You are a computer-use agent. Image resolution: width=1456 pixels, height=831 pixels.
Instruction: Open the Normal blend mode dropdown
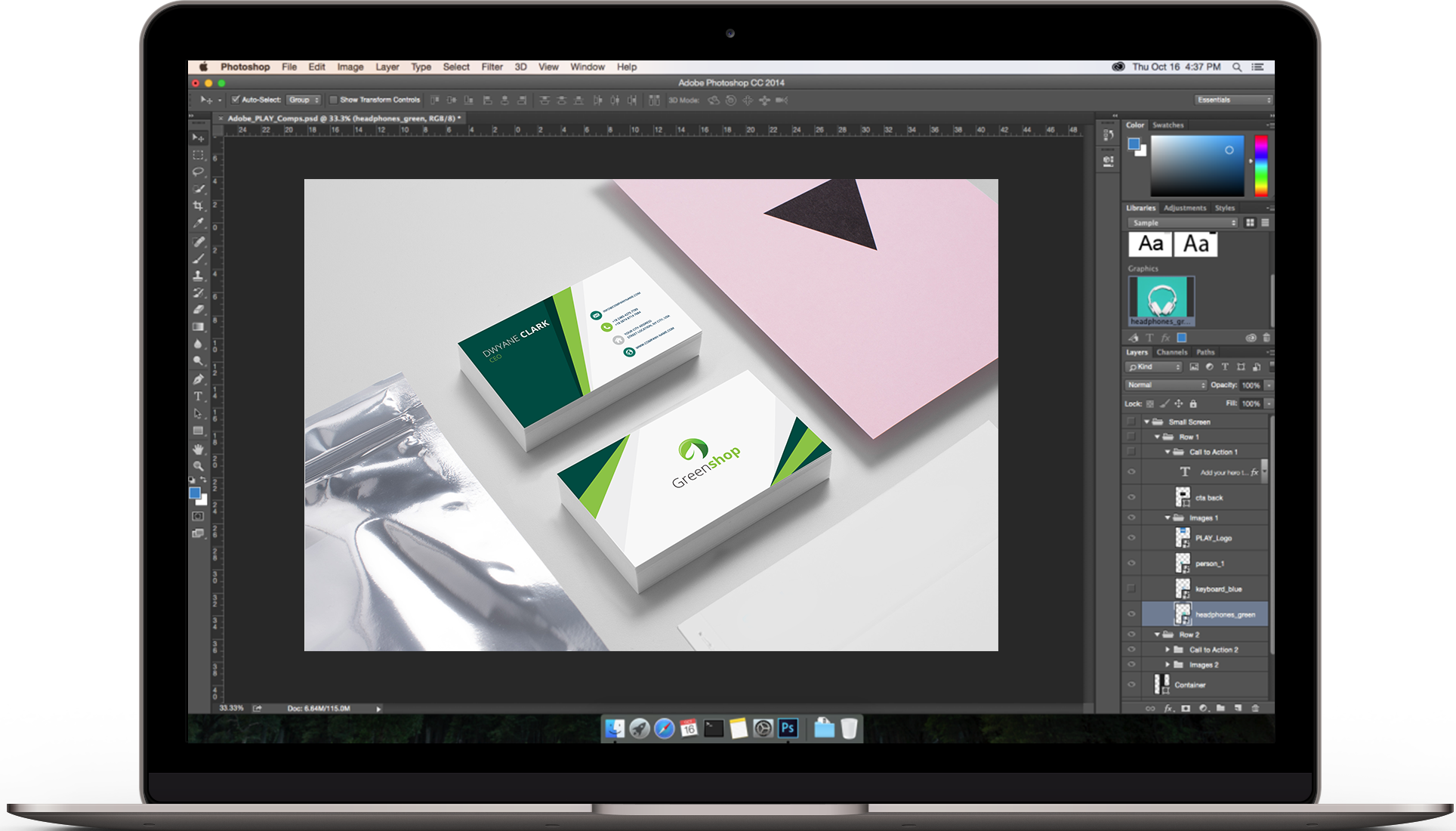click(1166, 385)
